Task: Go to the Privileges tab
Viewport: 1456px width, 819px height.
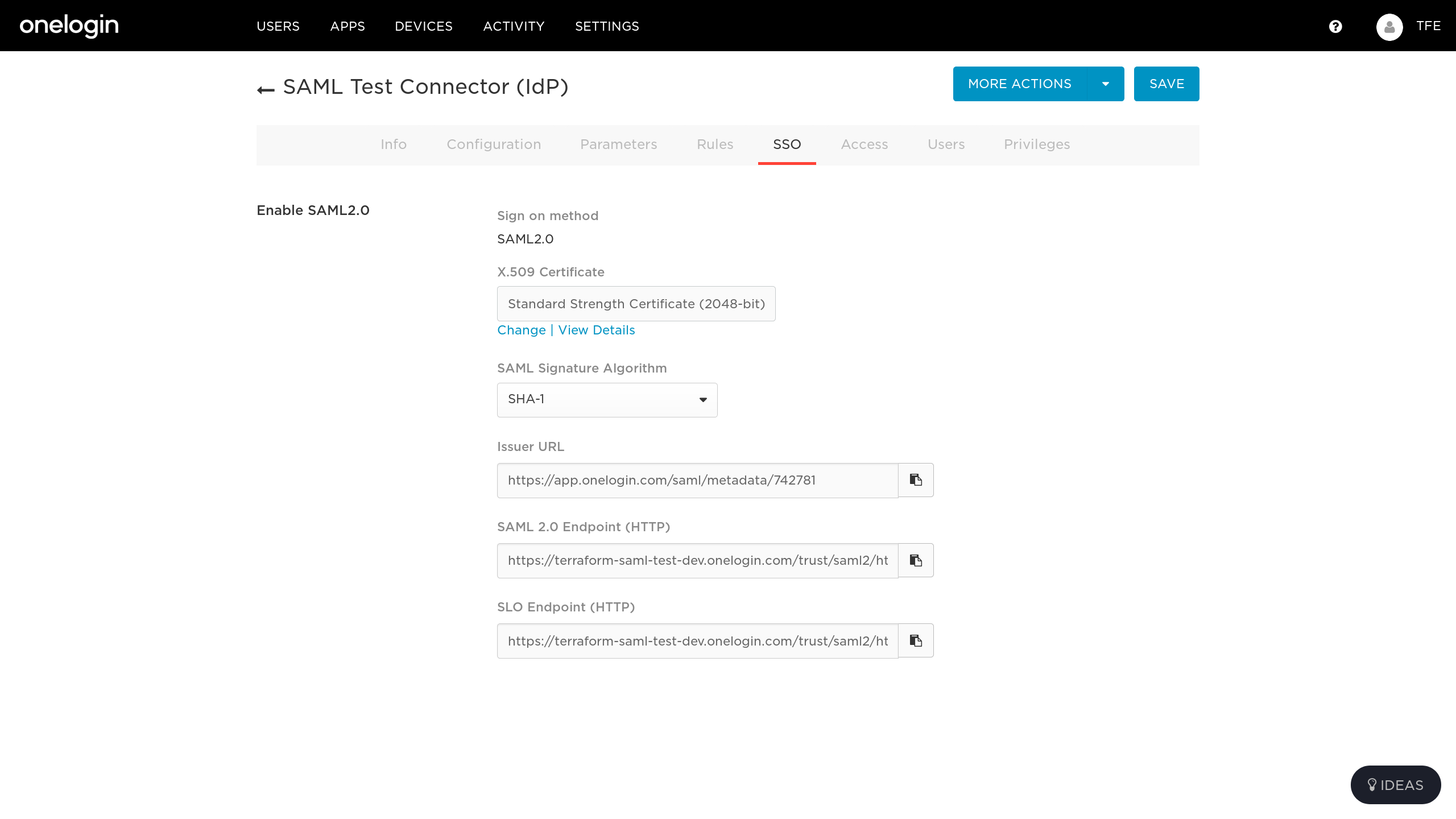Action: [x=1036, y=144]
